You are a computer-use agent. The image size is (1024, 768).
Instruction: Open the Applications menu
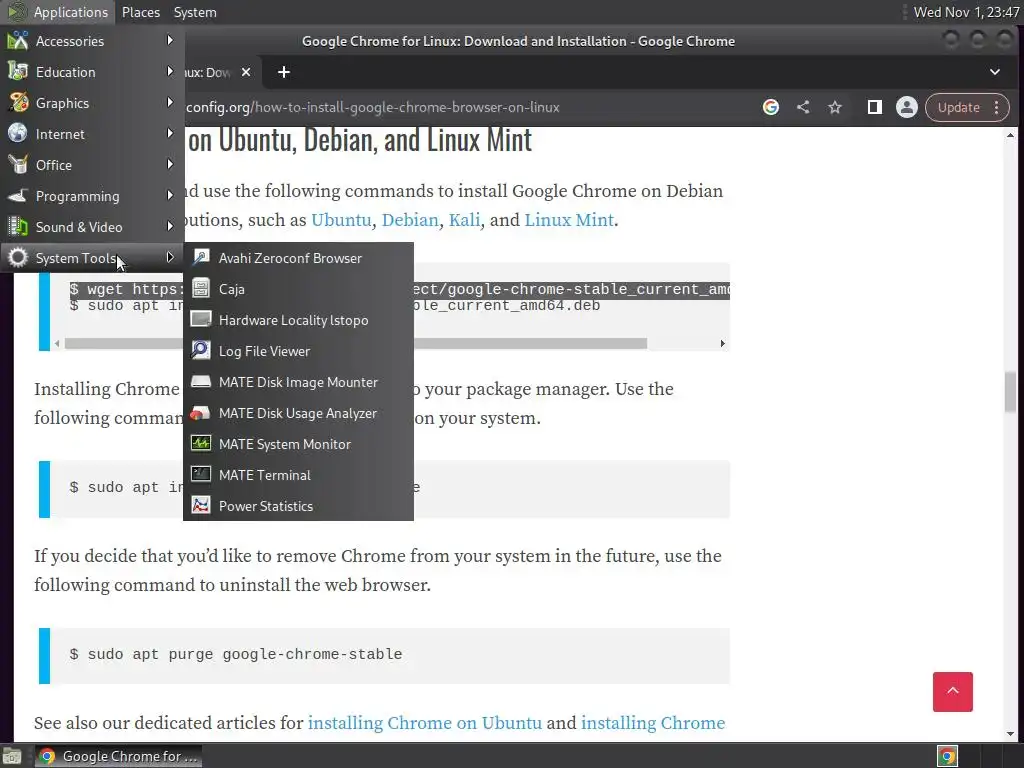tap(57, 12)
